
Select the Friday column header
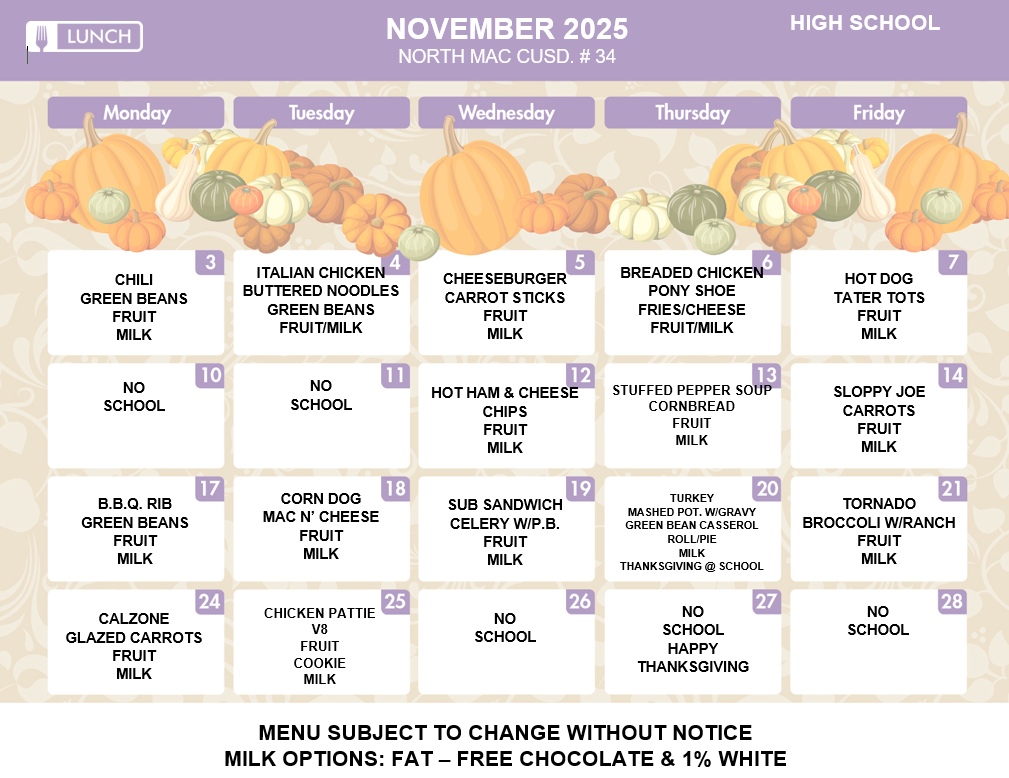[x=878, y=113]
